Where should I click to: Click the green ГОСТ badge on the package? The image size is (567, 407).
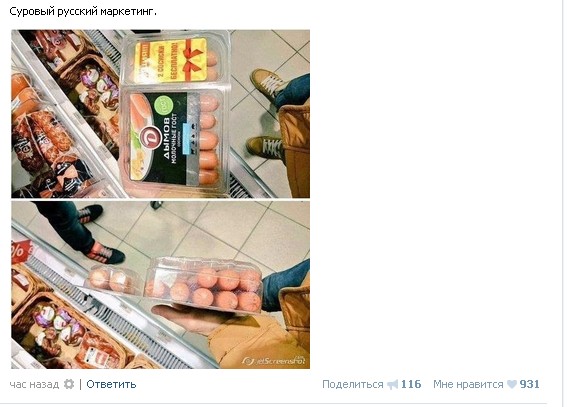coord(163,105)
